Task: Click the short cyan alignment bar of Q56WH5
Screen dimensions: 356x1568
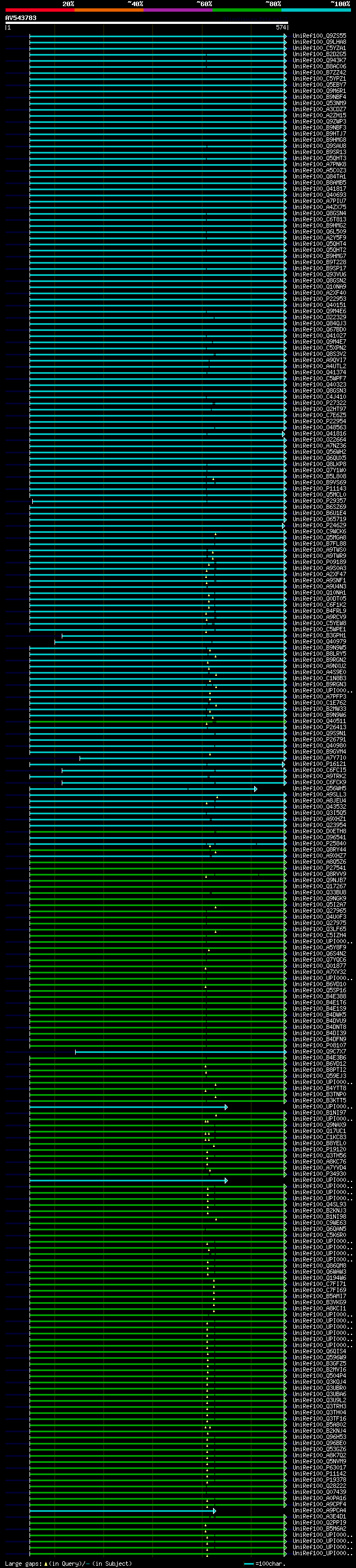Action: (144, 789)
